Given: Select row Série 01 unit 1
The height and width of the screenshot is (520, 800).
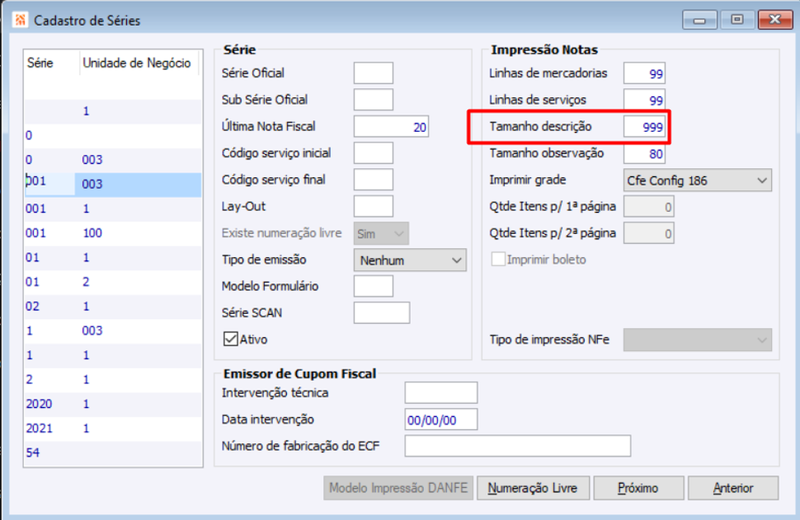Looking at the screenshot, I should tap(113, 258).
